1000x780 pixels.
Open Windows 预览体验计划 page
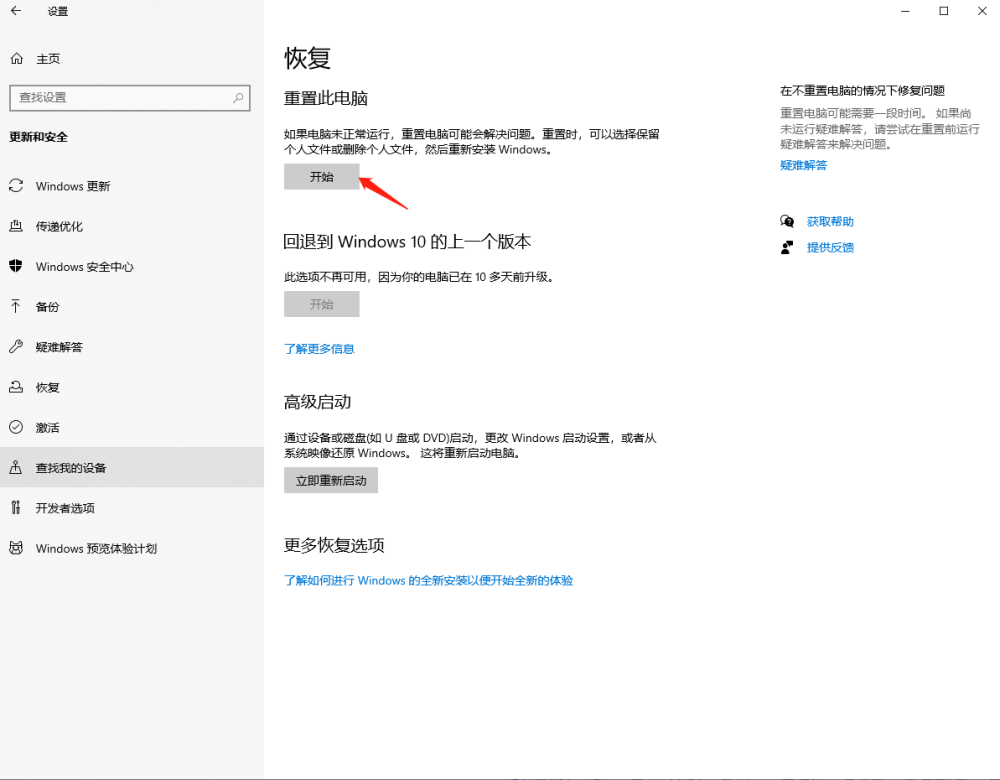click(x=132, y=548)
